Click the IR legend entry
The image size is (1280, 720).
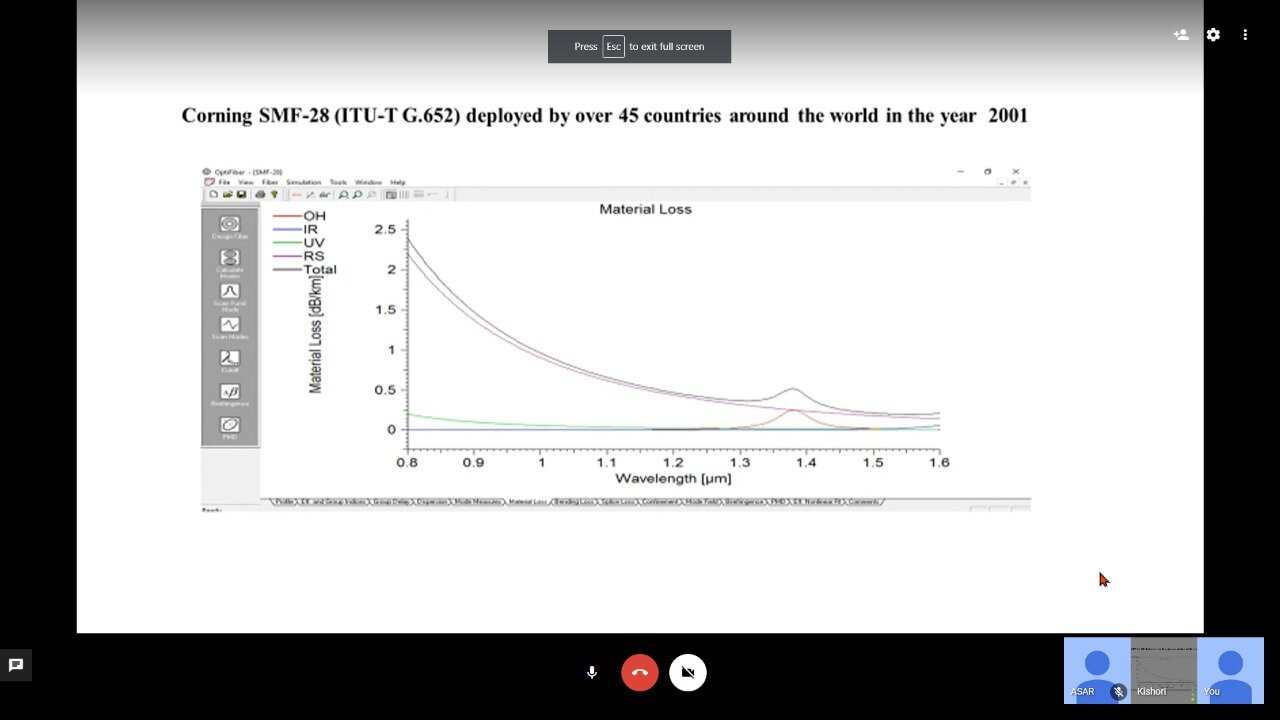pos(296,229)
